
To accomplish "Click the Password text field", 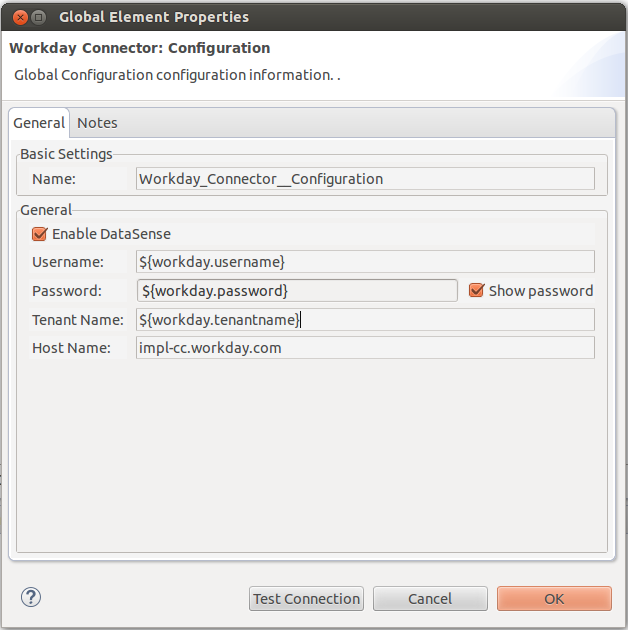I will [x=297, y=290].
